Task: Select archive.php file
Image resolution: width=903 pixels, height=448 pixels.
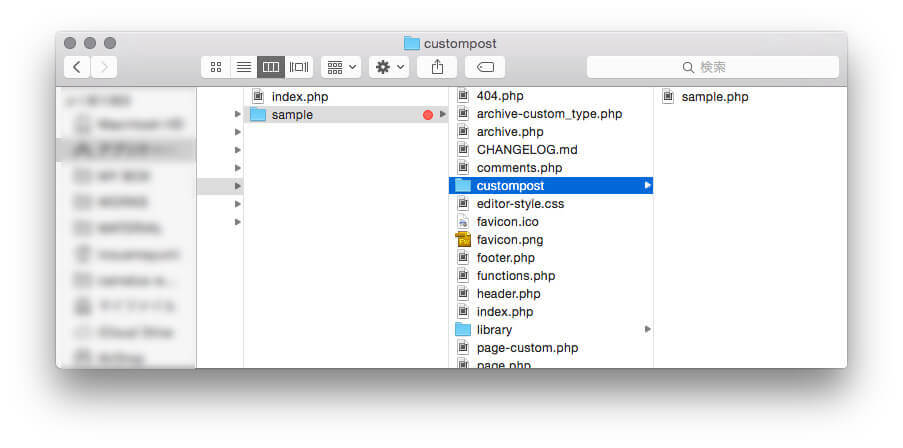Action: tap(551, 132)
